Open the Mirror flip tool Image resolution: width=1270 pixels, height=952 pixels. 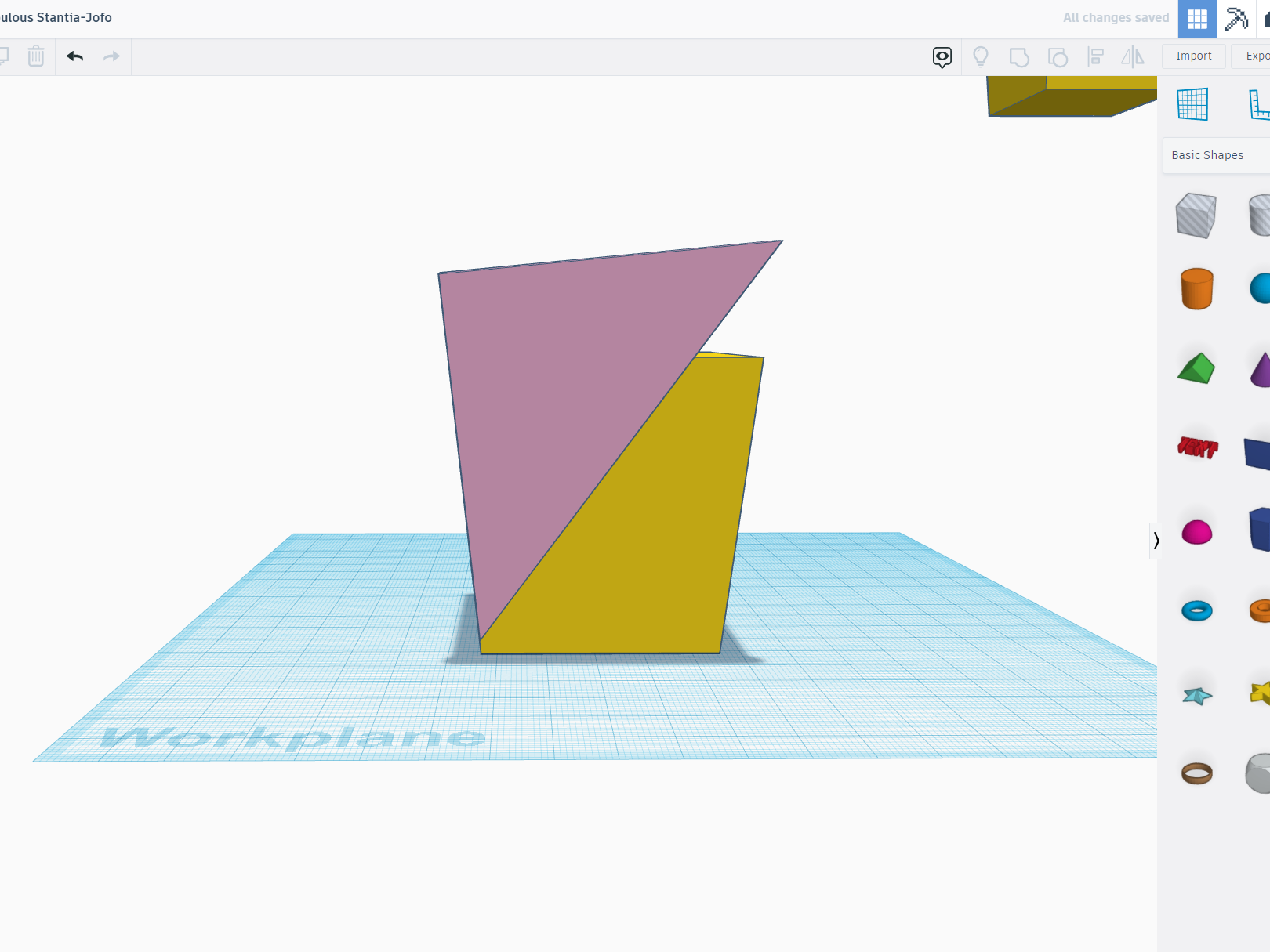coord(1133,56)
